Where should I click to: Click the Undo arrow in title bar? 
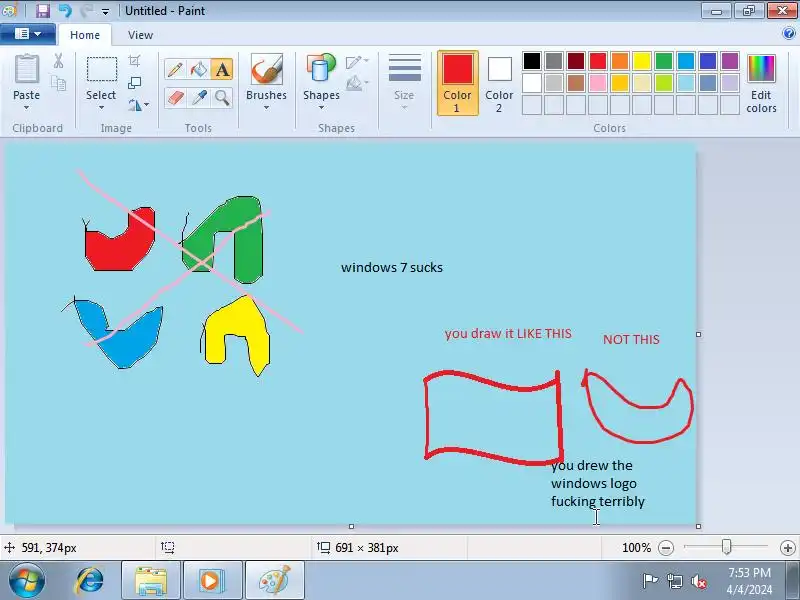pos(65,10)
